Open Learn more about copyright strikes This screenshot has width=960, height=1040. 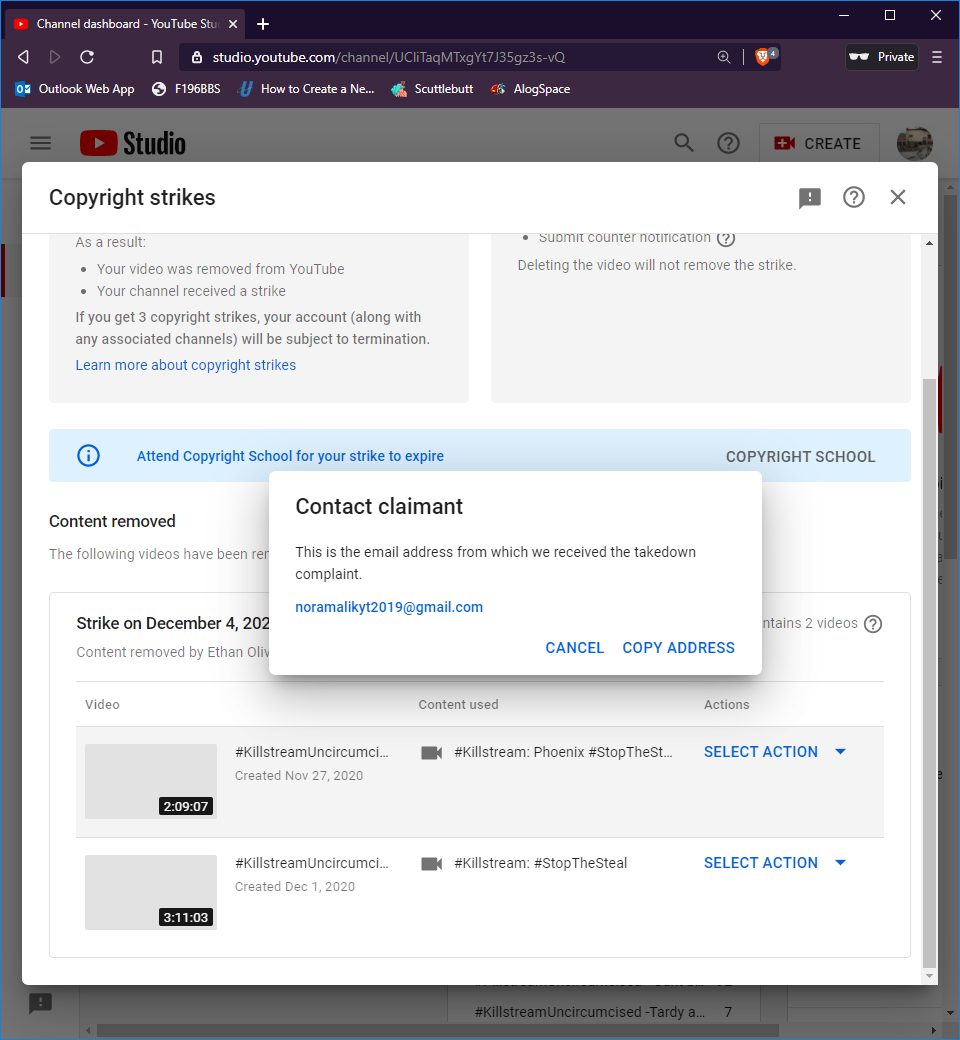tap(186, 365)
